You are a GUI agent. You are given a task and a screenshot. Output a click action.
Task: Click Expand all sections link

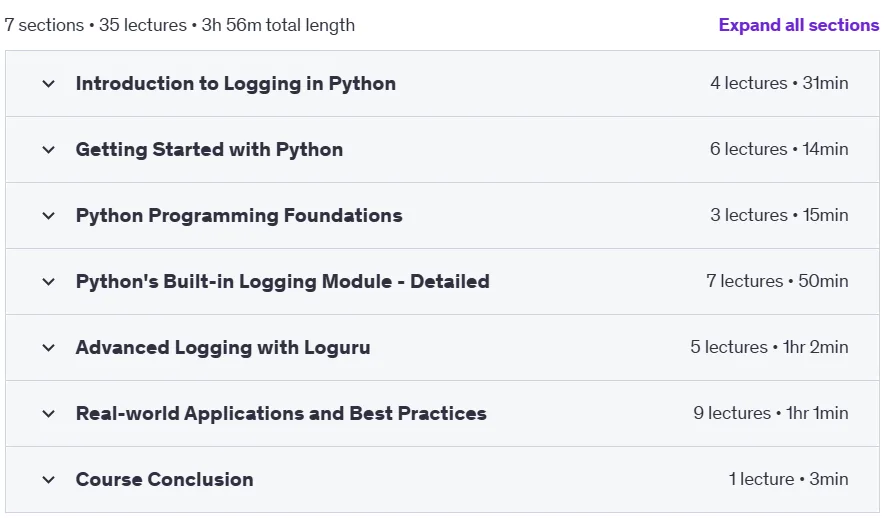798,25
